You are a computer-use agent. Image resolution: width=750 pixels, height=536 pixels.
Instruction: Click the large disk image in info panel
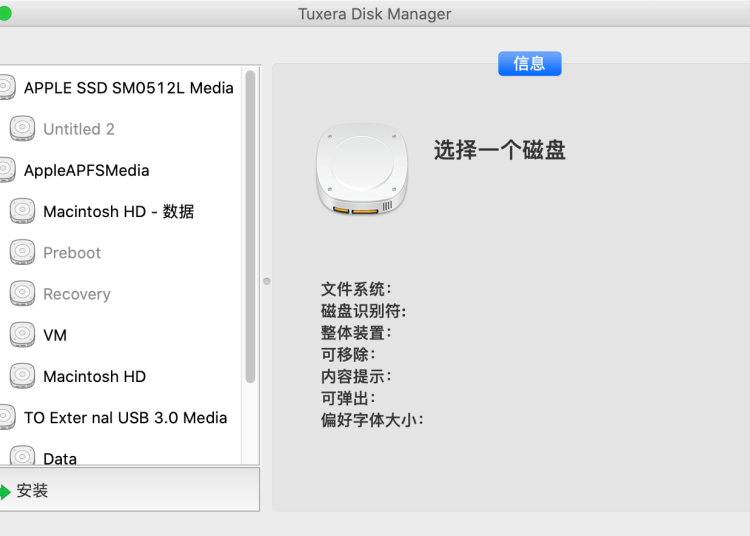click(363, 170)
